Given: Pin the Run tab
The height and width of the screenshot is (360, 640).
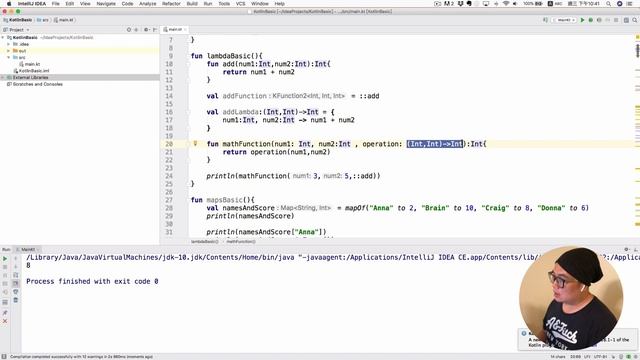Looking at the screenshot, I should (5, 313).
